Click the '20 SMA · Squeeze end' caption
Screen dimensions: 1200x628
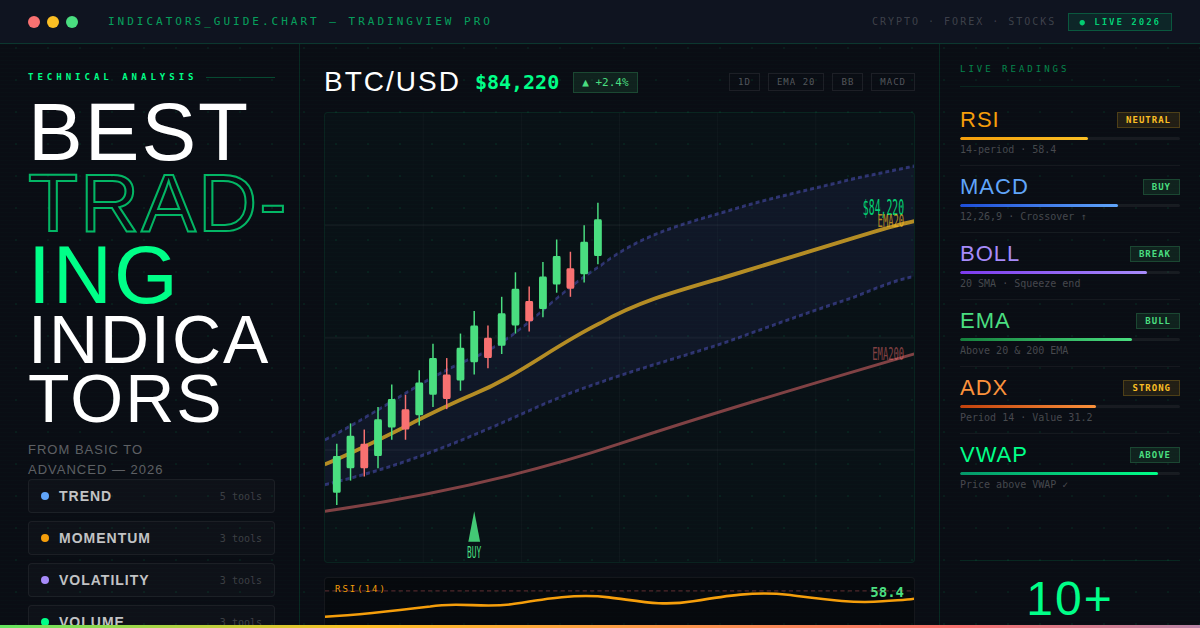point(1020,283)
